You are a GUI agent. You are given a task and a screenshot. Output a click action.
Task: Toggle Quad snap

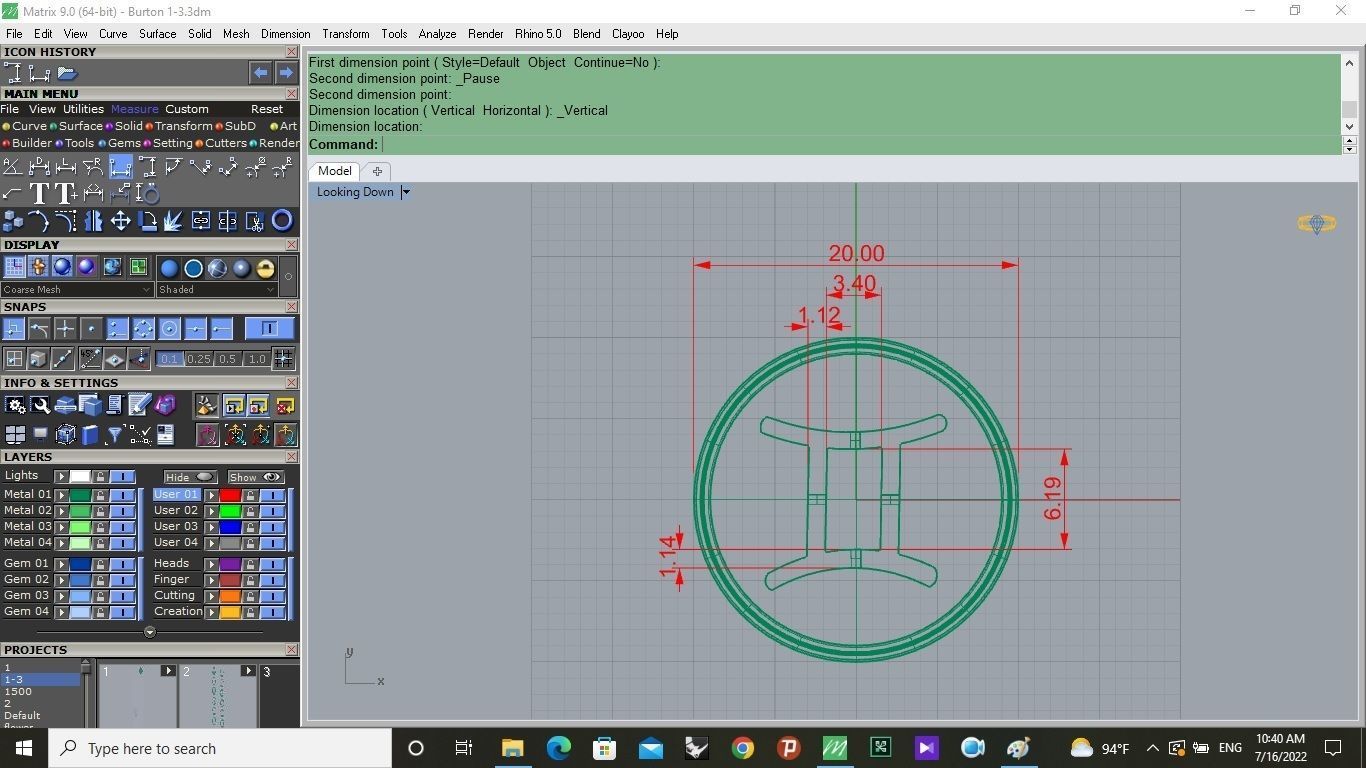tap(143, 329)
